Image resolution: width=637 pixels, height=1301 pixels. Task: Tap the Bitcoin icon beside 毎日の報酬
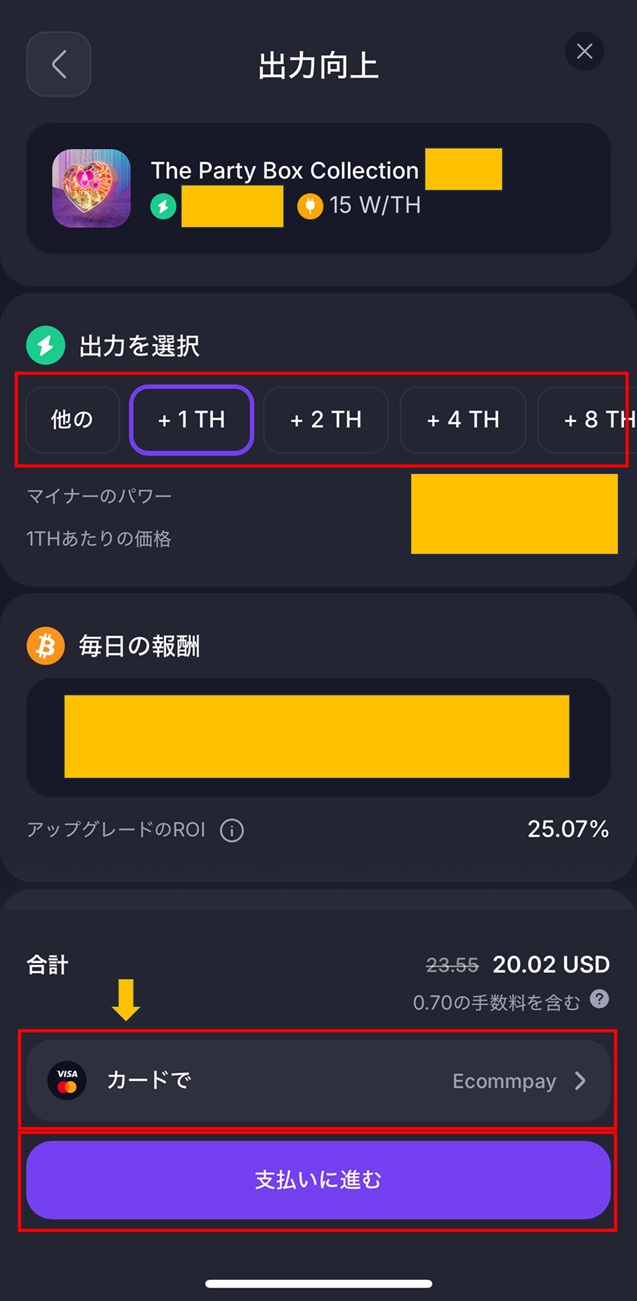[46, 647]
